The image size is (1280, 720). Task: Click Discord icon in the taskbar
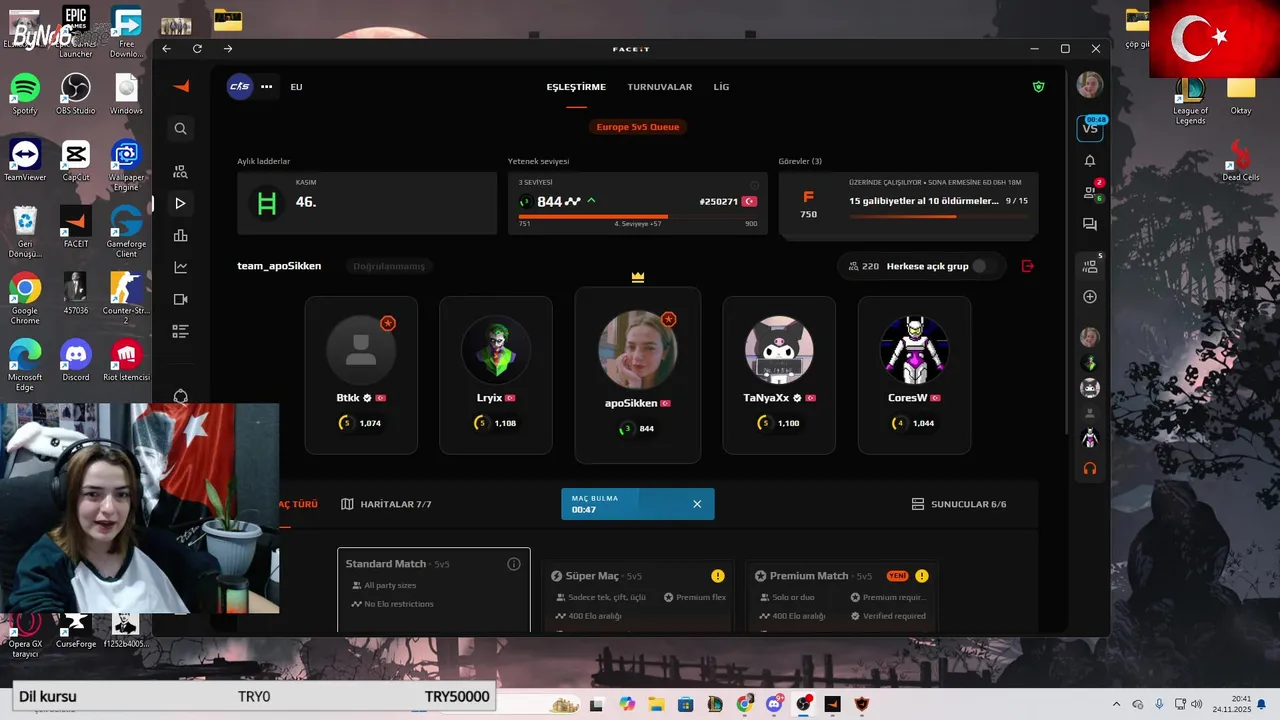(773, 704)
